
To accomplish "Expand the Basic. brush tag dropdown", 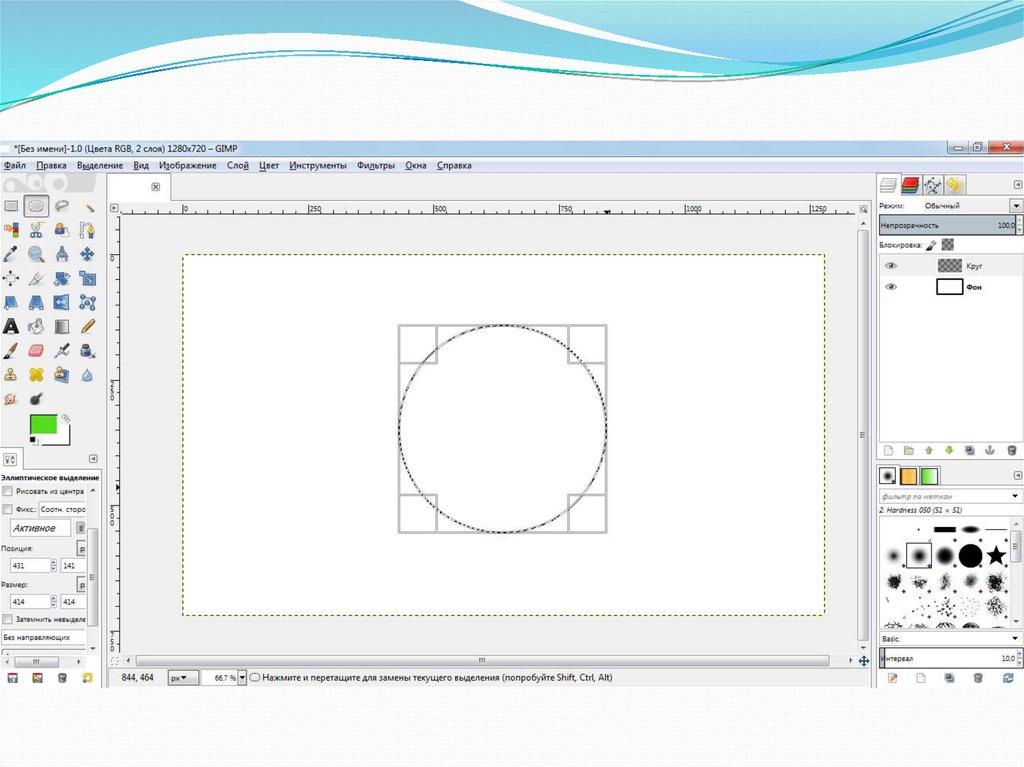I will (x=1016, y=638).
